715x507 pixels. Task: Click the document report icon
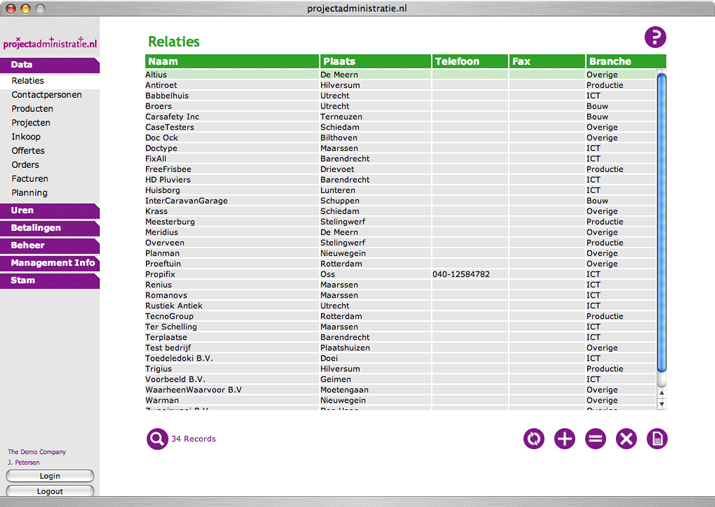657,439
